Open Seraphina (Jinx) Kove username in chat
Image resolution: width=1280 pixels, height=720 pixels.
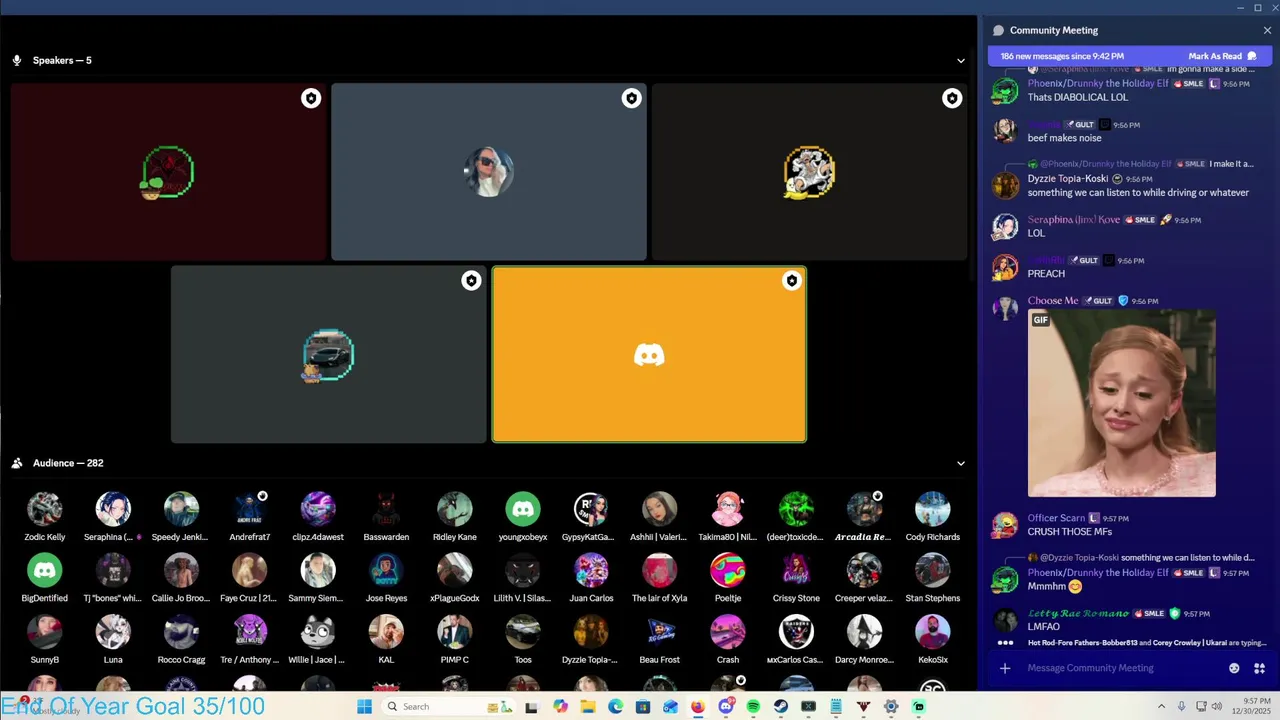(x=1074, y=220)
